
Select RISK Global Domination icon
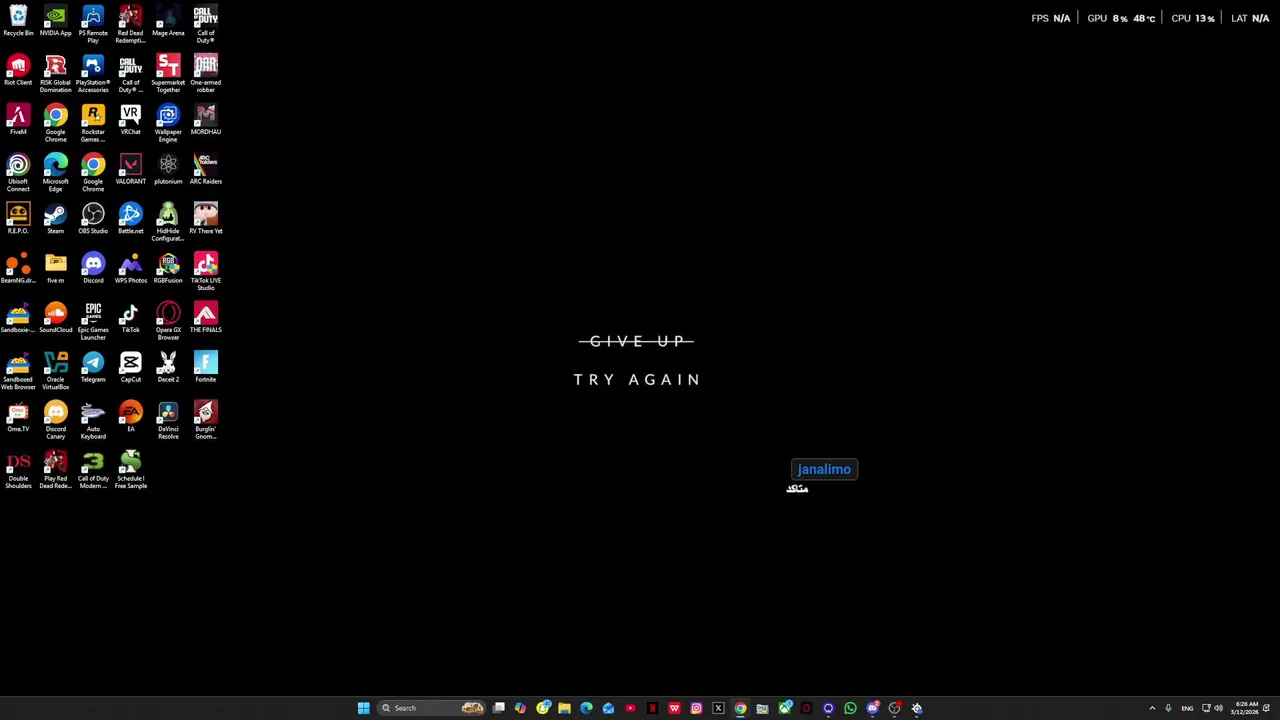click(55, 75)
